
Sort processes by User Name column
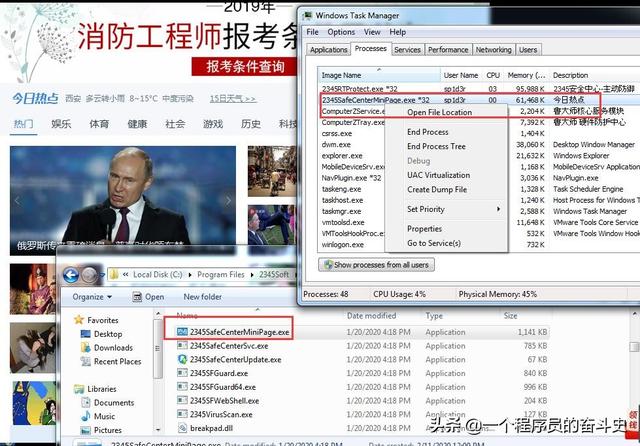(x=461, y=75)
